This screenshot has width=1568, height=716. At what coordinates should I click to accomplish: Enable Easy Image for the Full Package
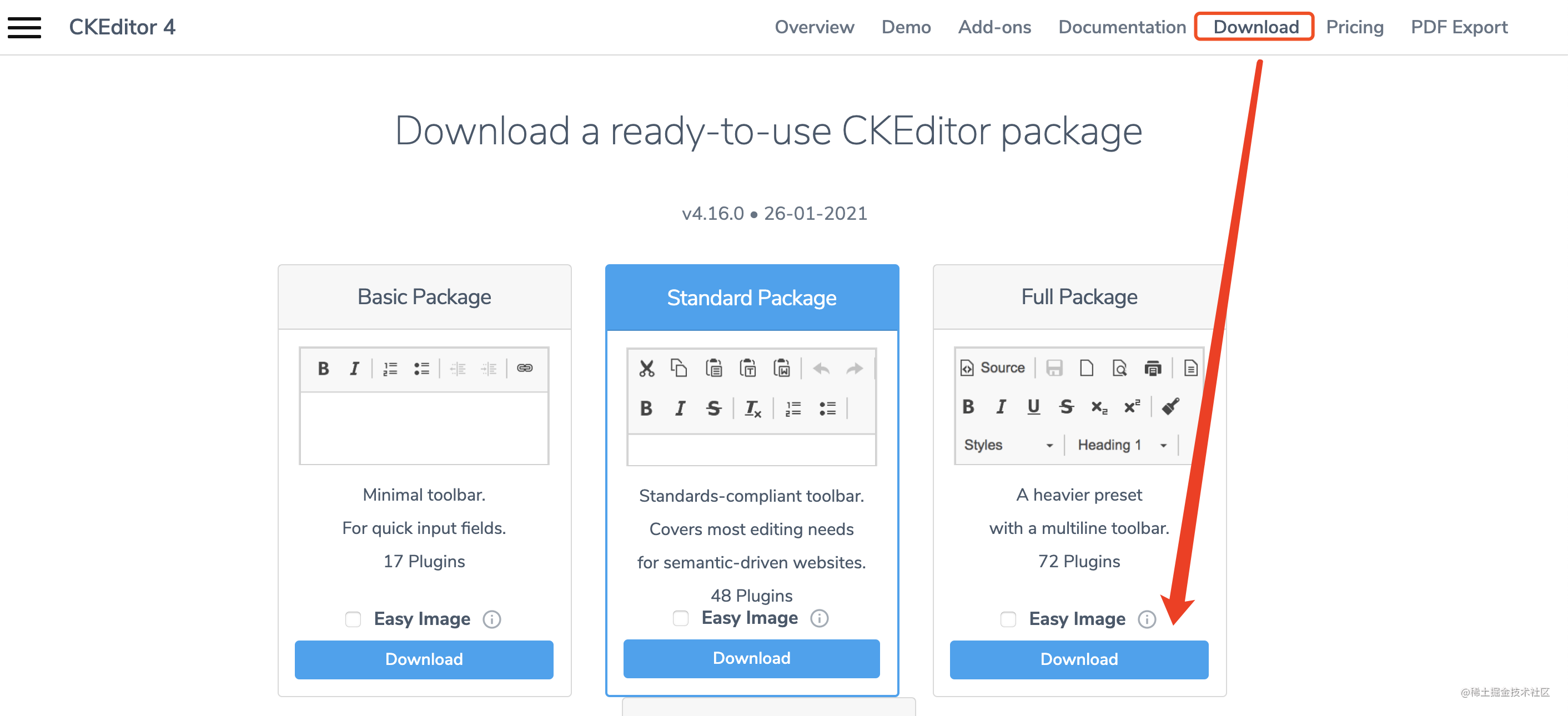[x=1009, y=619]
